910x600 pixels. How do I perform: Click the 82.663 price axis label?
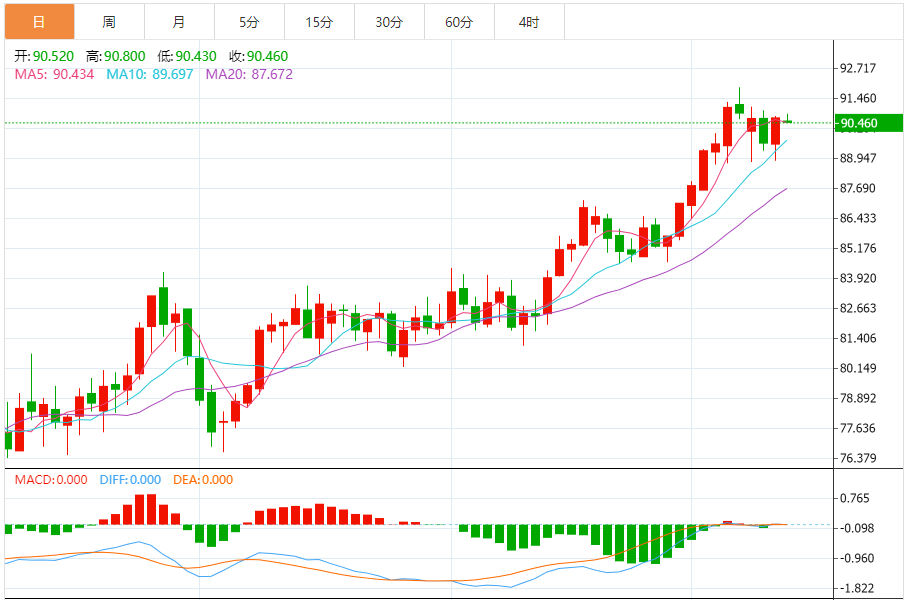pyautogui.click(x=858, y=308)
